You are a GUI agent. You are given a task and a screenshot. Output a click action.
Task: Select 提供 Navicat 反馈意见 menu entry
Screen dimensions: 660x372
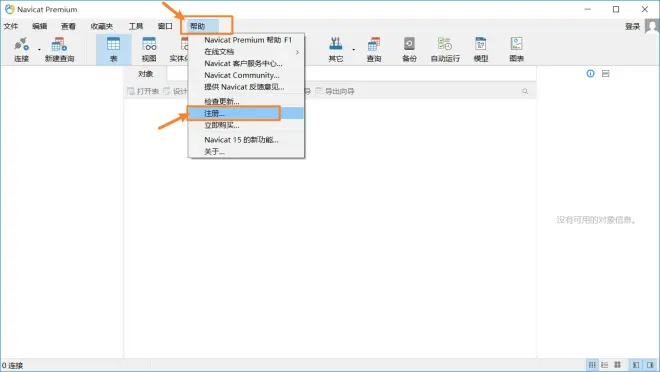(x=246, y=87)
